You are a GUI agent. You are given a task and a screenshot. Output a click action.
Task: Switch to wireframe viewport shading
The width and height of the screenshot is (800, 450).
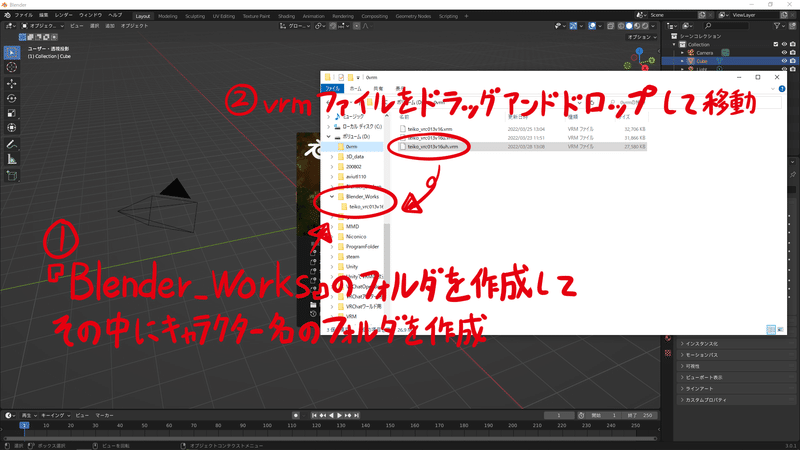621,26
